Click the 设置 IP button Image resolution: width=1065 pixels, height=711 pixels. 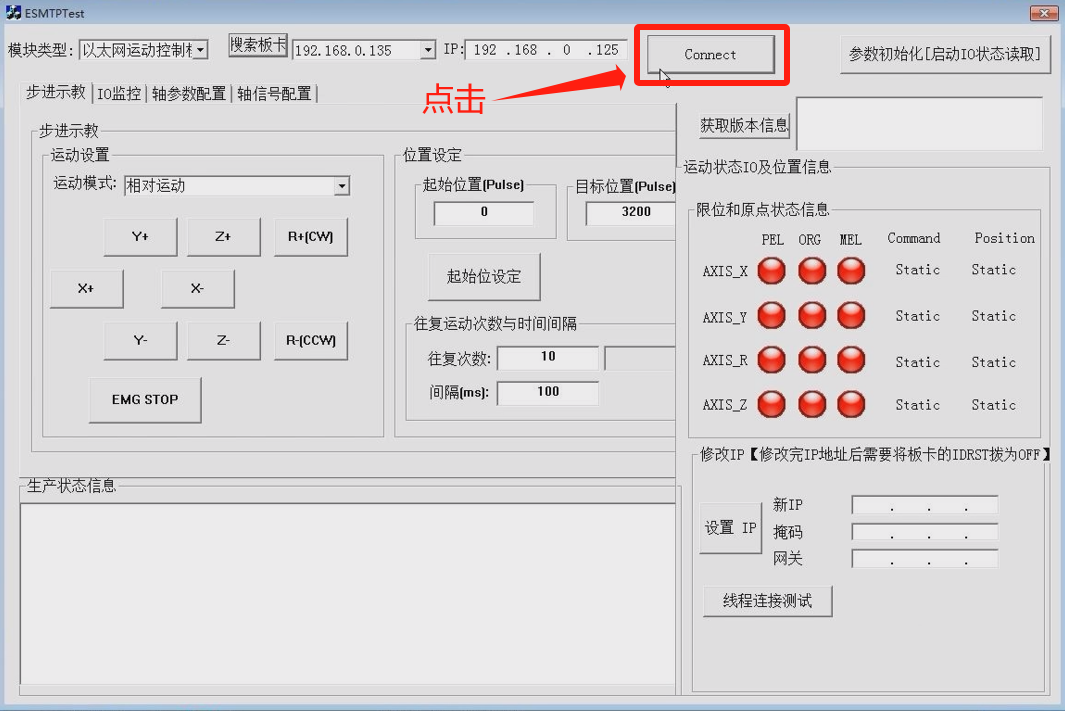730,528
